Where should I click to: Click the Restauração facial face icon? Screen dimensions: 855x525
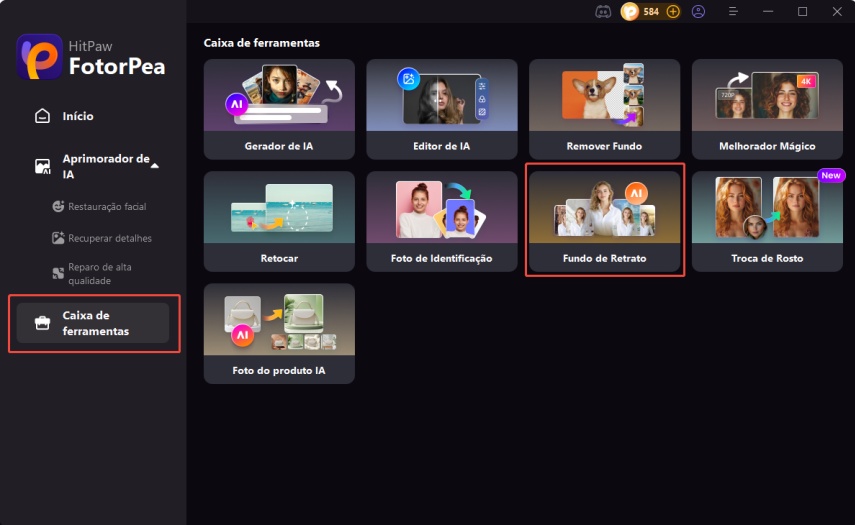[58, 206]
